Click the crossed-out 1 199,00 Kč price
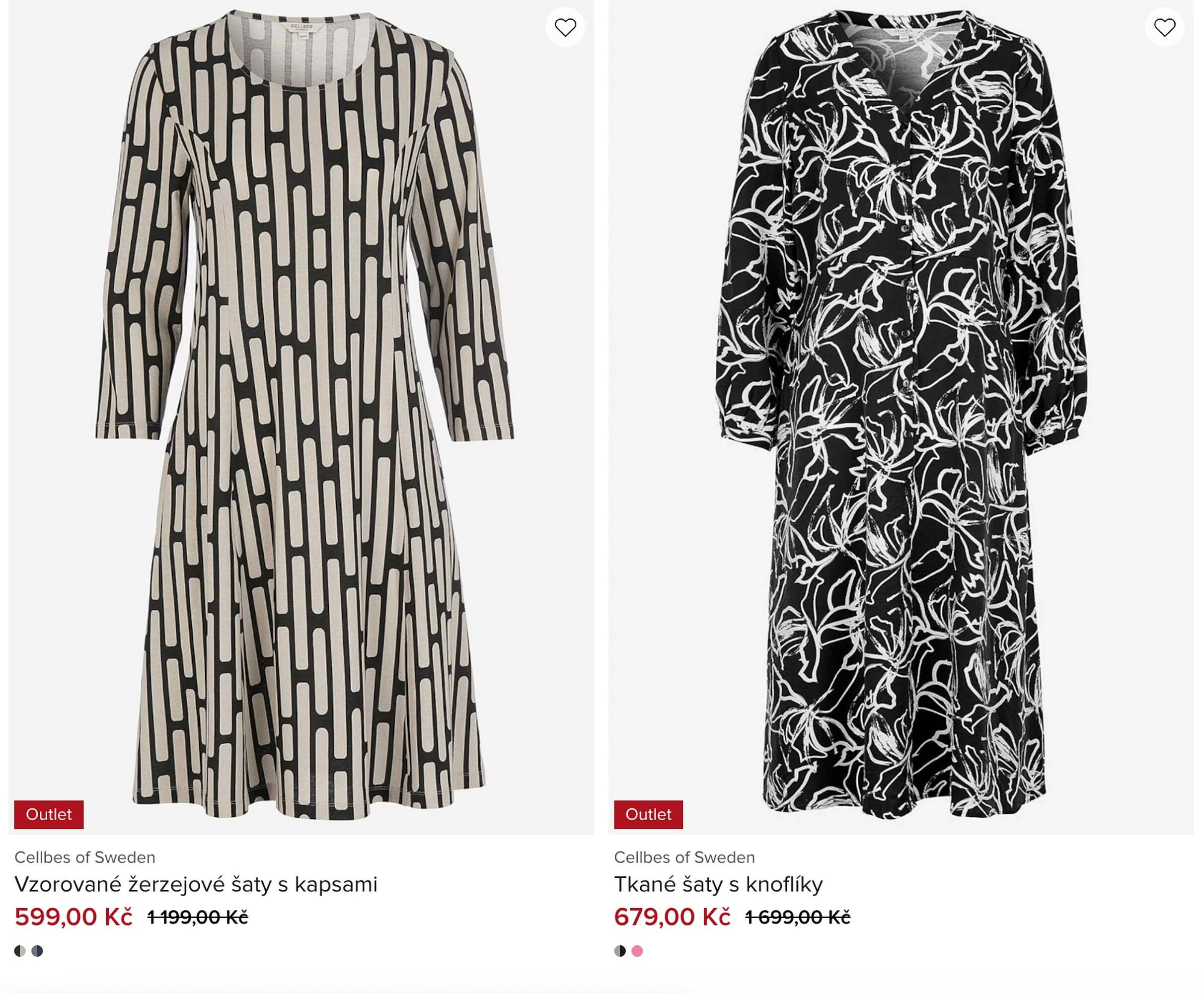Screen dimensions: 1204x993 pos(197,918)
